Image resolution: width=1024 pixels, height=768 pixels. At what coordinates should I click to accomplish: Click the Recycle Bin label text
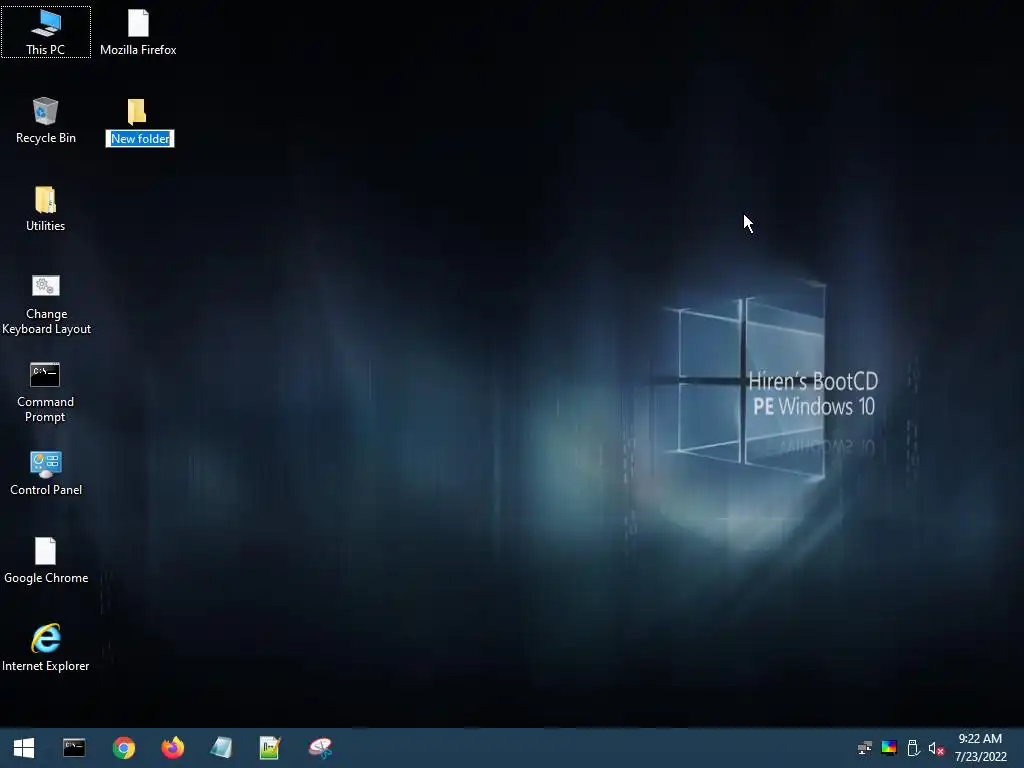tap(46, 138)
